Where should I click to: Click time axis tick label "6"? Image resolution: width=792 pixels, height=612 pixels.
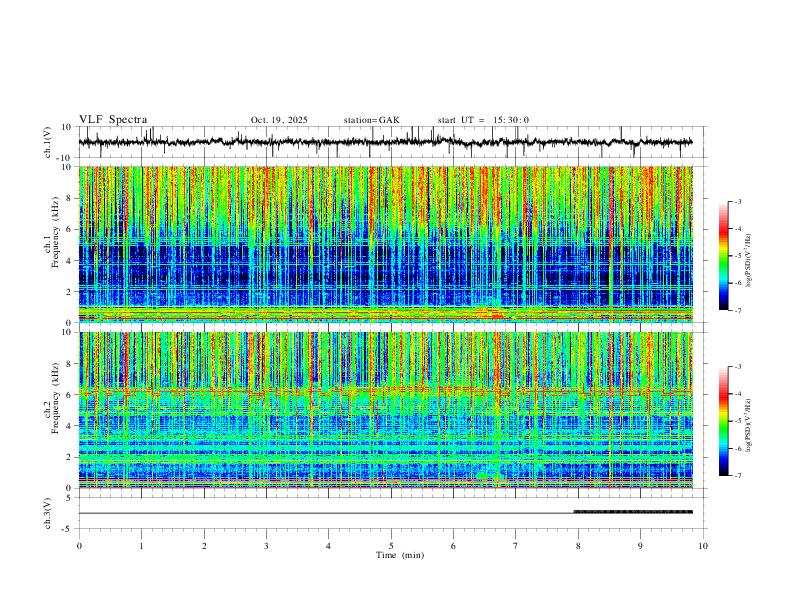pos(453,546)
